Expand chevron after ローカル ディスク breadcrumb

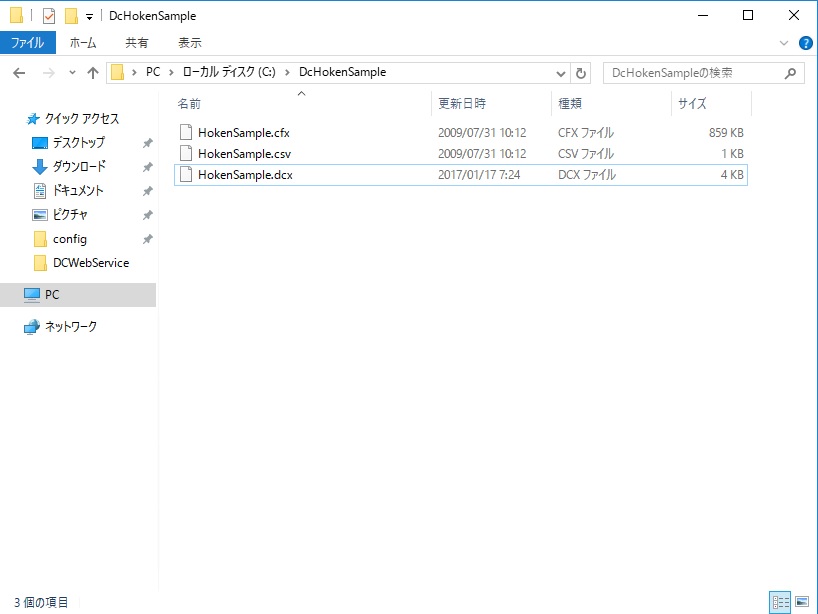tap(287, 73)
